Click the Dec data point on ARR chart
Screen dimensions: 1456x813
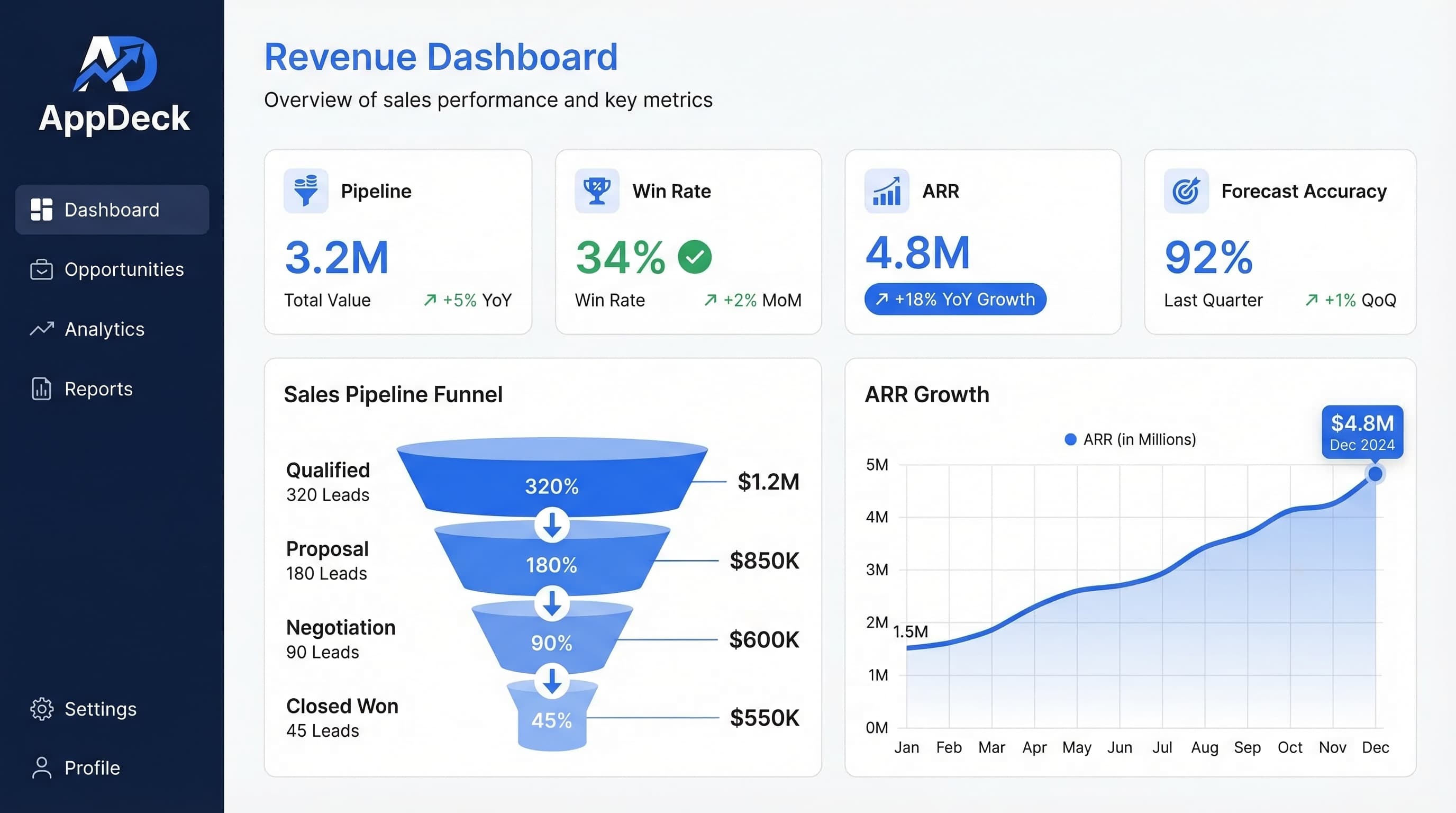tap(1375, 474)
